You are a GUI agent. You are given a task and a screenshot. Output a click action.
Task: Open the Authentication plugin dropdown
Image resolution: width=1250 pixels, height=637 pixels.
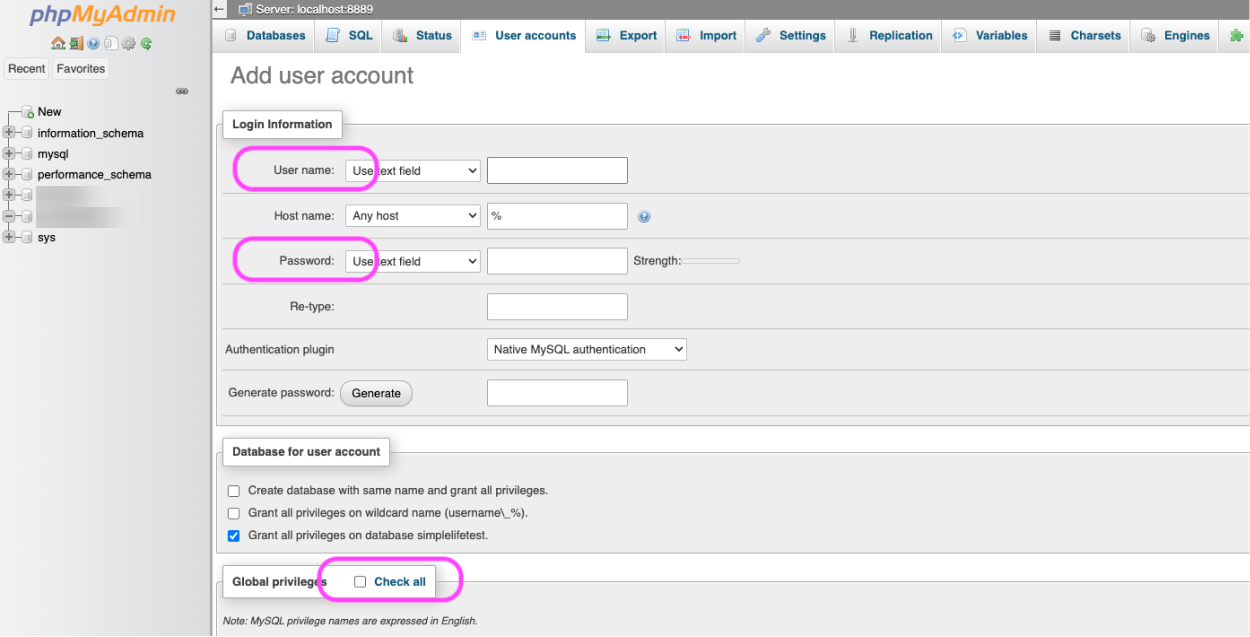point(586,350)
